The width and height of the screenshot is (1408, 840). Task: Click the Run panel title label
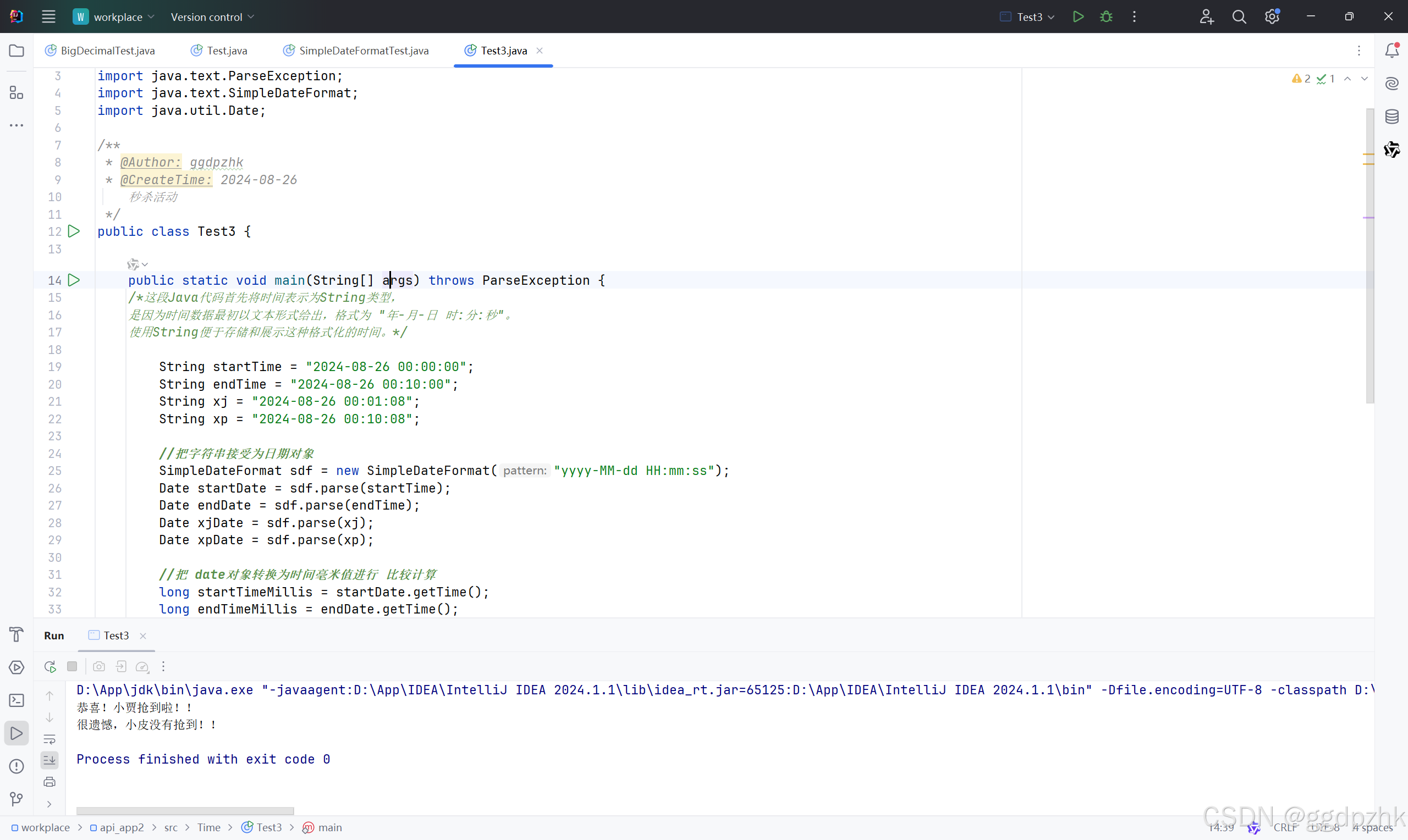point(54,635)
